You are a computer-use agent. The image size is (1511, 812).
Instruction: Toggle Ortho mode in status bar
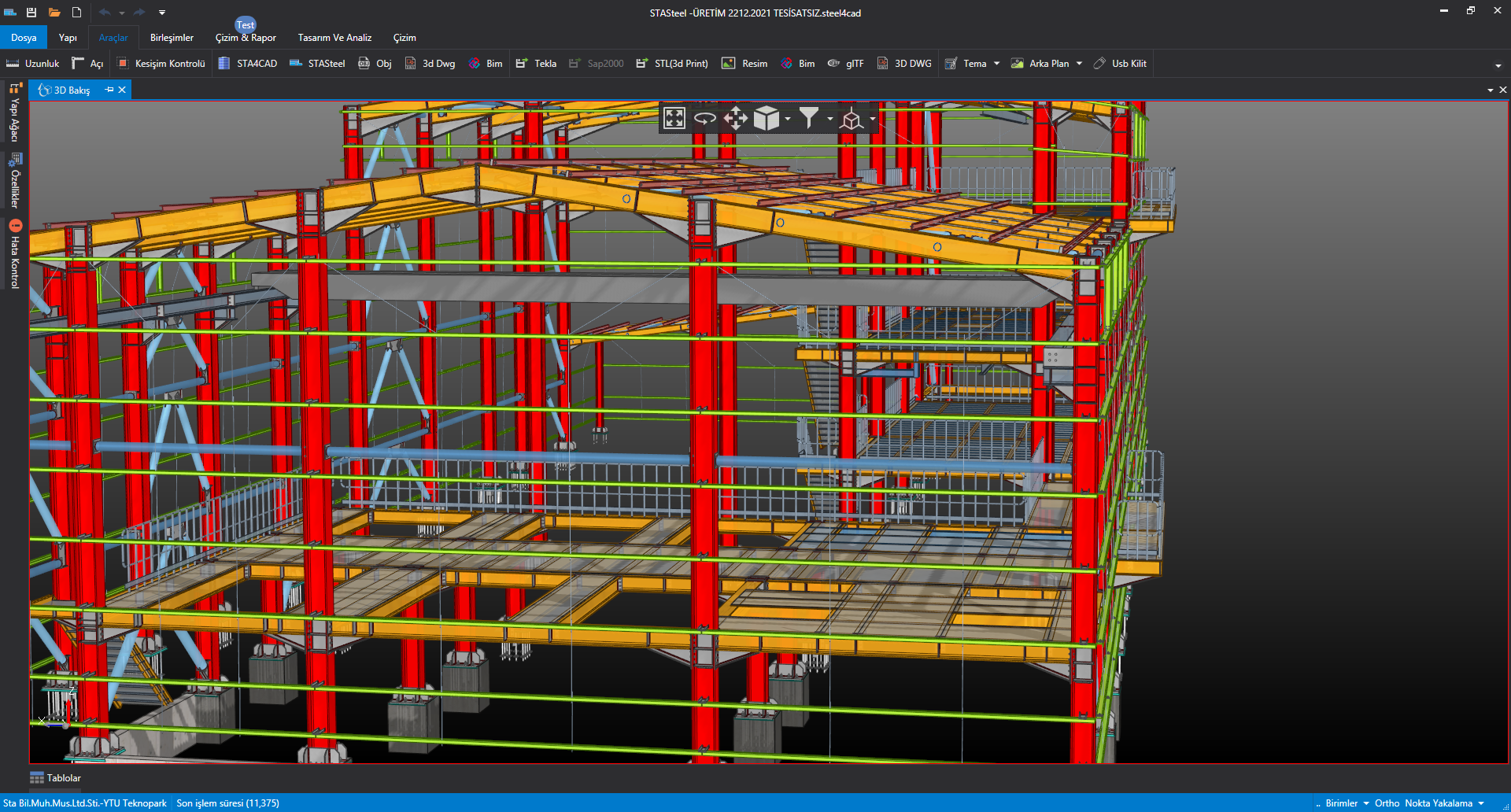tap(1387, 803)
